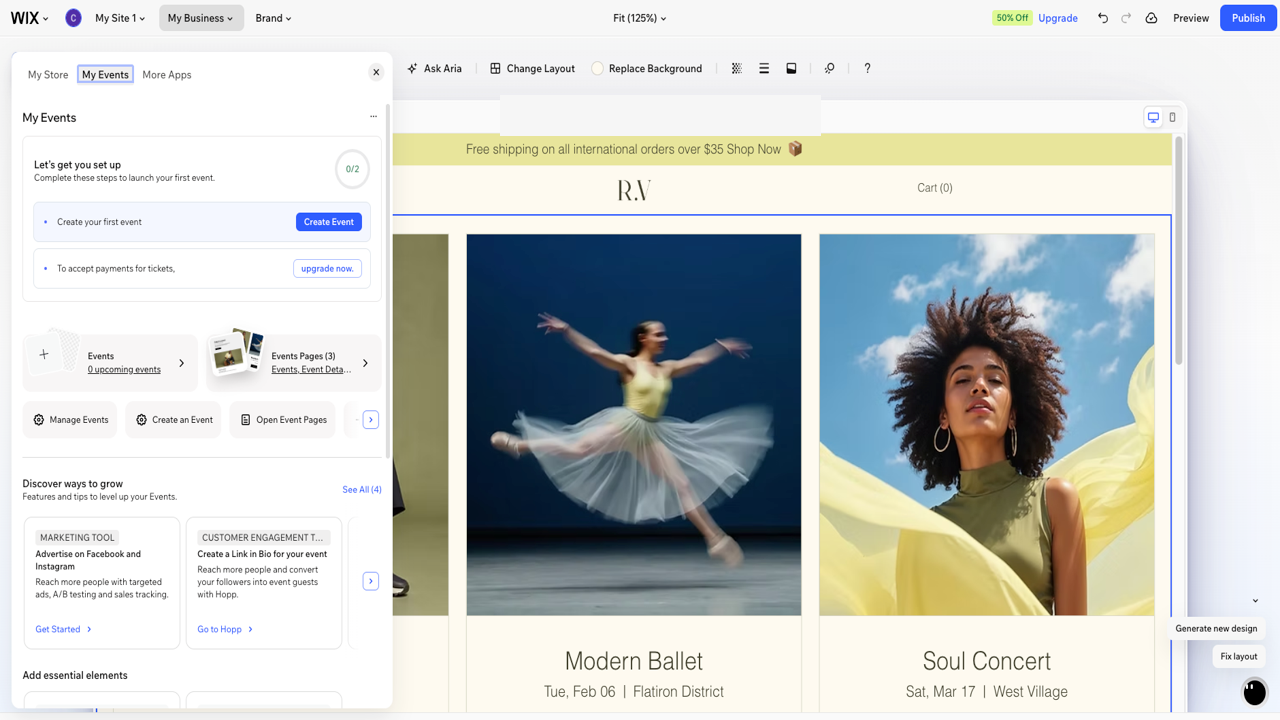Expand the My Site 1 dropdown

pyautogui.click(x=120, y=18)
